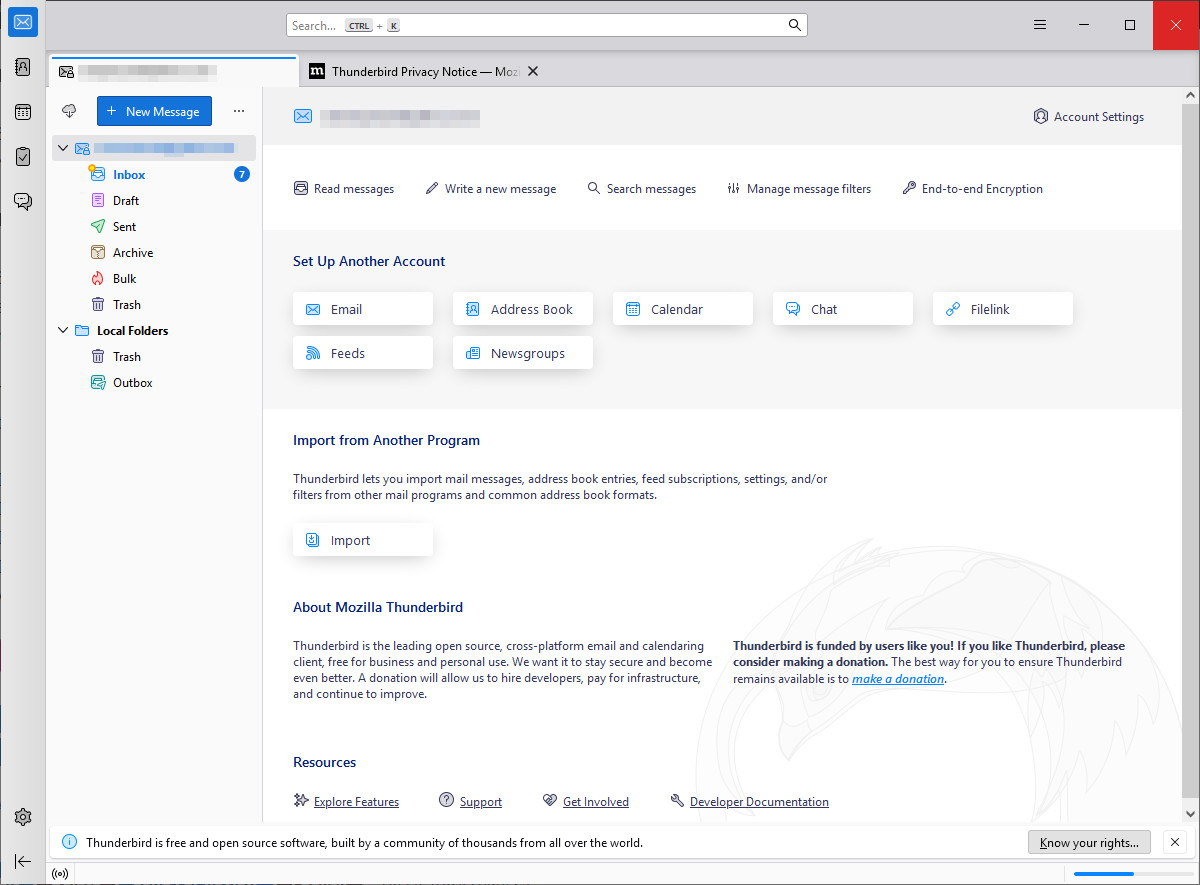The height and width of the screenshot is (885, 1200).
Task: Click Search messages
Action: pyautogui.click(x=641, y=188)
